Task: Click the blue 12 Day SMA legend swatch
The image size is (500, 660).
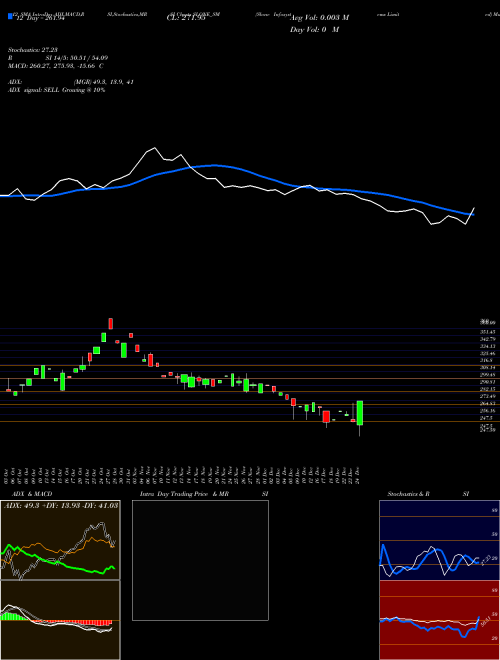Action: click(x=10, y=16)
